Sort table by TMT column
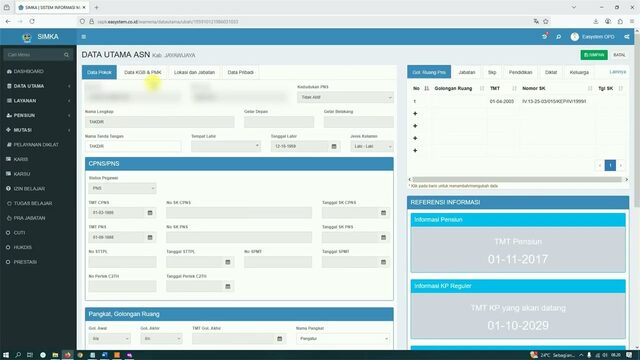This screenshot has width=640, height=360. (514, 88)
